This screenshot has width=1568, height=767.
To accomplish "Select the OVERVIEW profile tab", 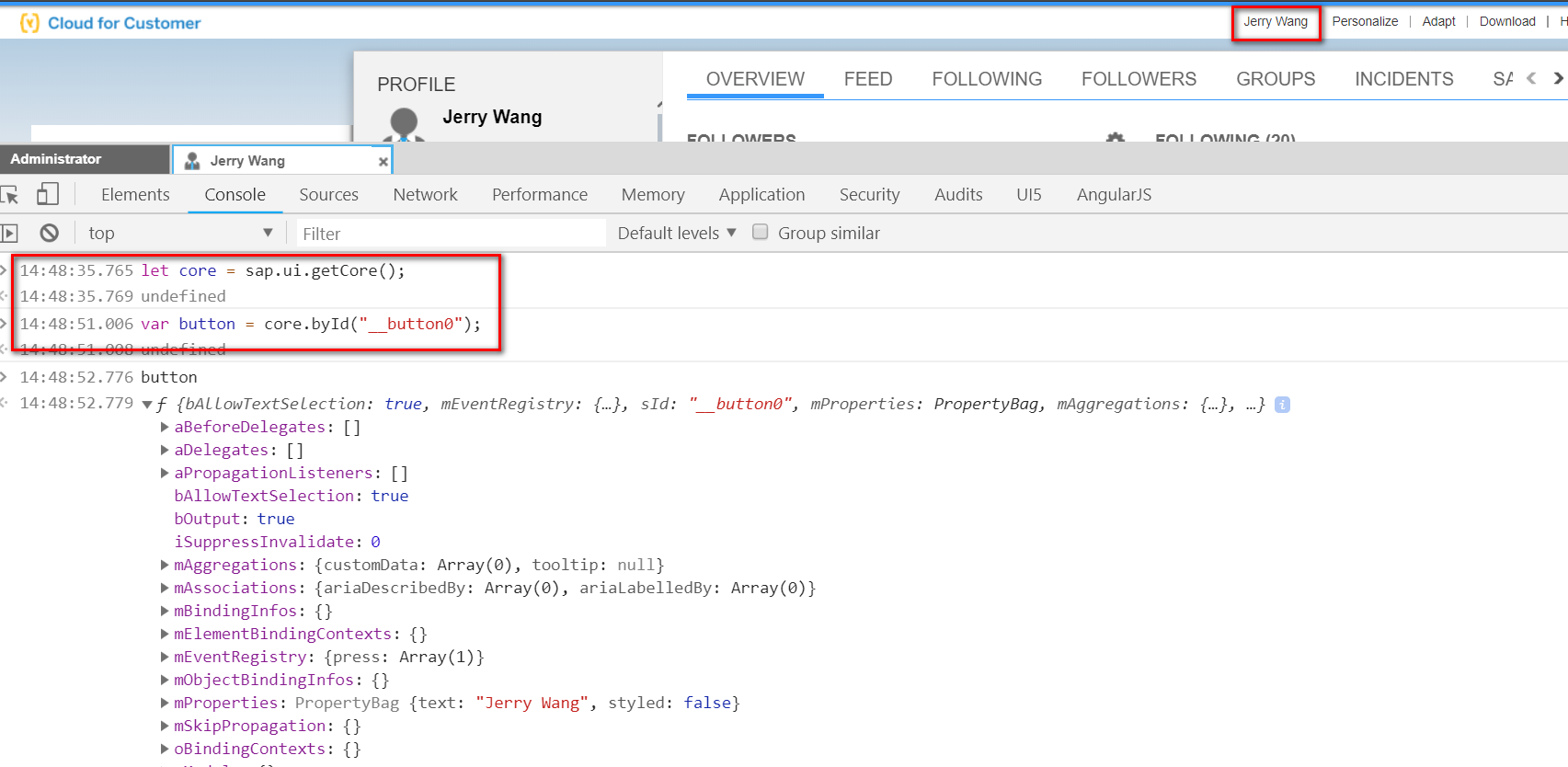I will [755, 79].
